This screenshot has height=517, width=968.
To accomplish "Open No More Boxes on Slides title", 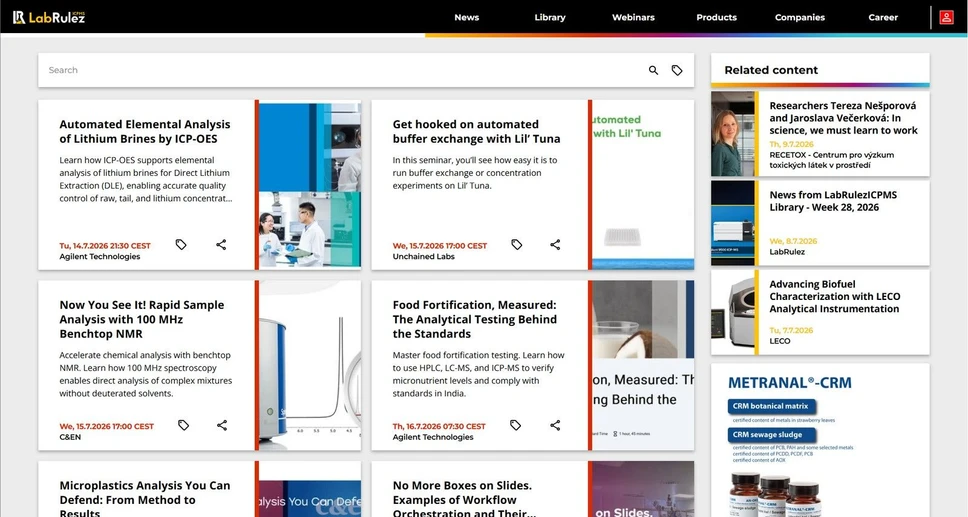I will coord(464,498).
